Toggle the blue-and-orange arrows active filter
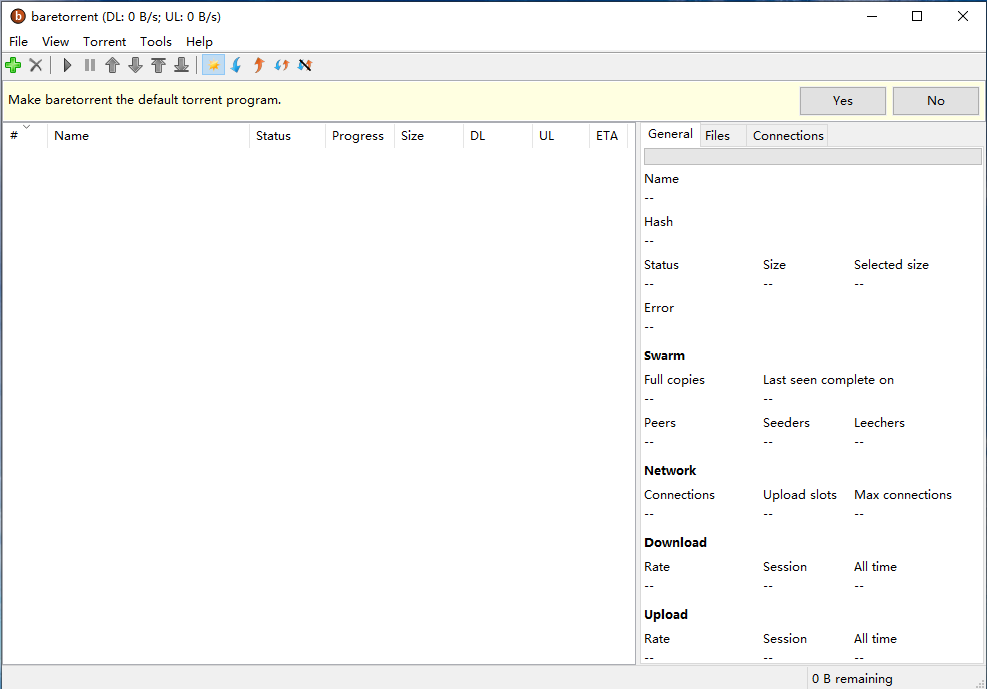 [x=282, y=65]
